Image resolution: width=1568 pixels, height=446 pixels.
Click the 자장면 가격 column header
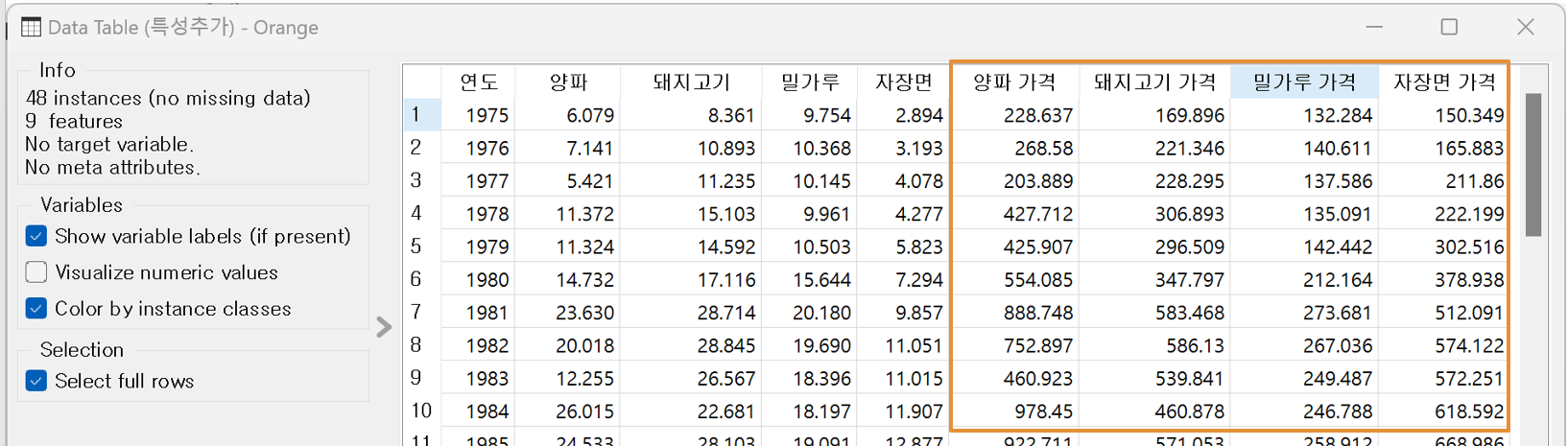point(1444,82)
